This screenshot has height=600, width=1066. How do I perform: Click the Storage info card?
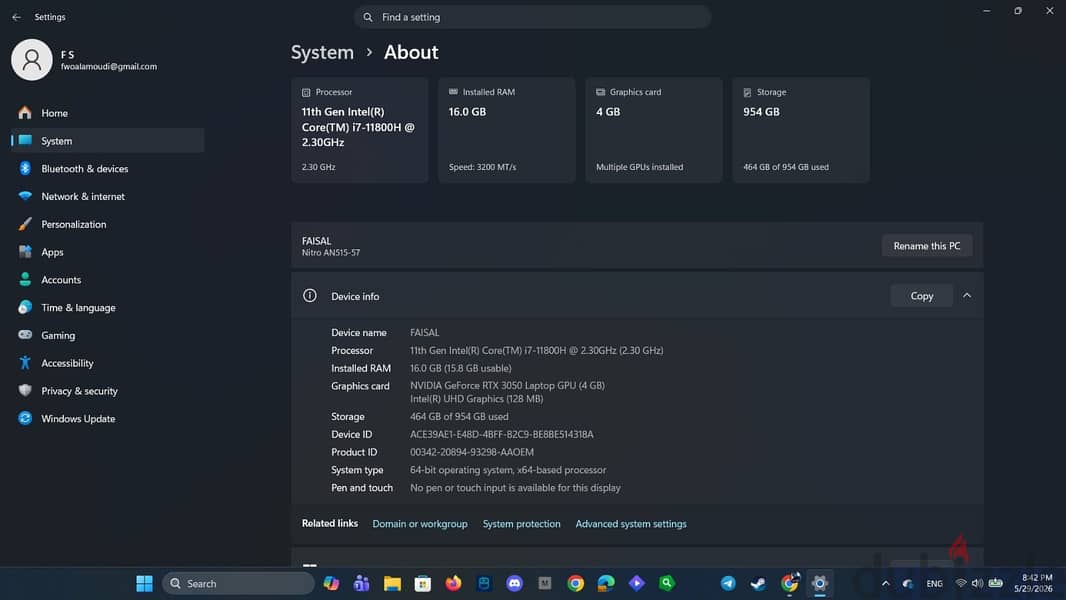801,130
